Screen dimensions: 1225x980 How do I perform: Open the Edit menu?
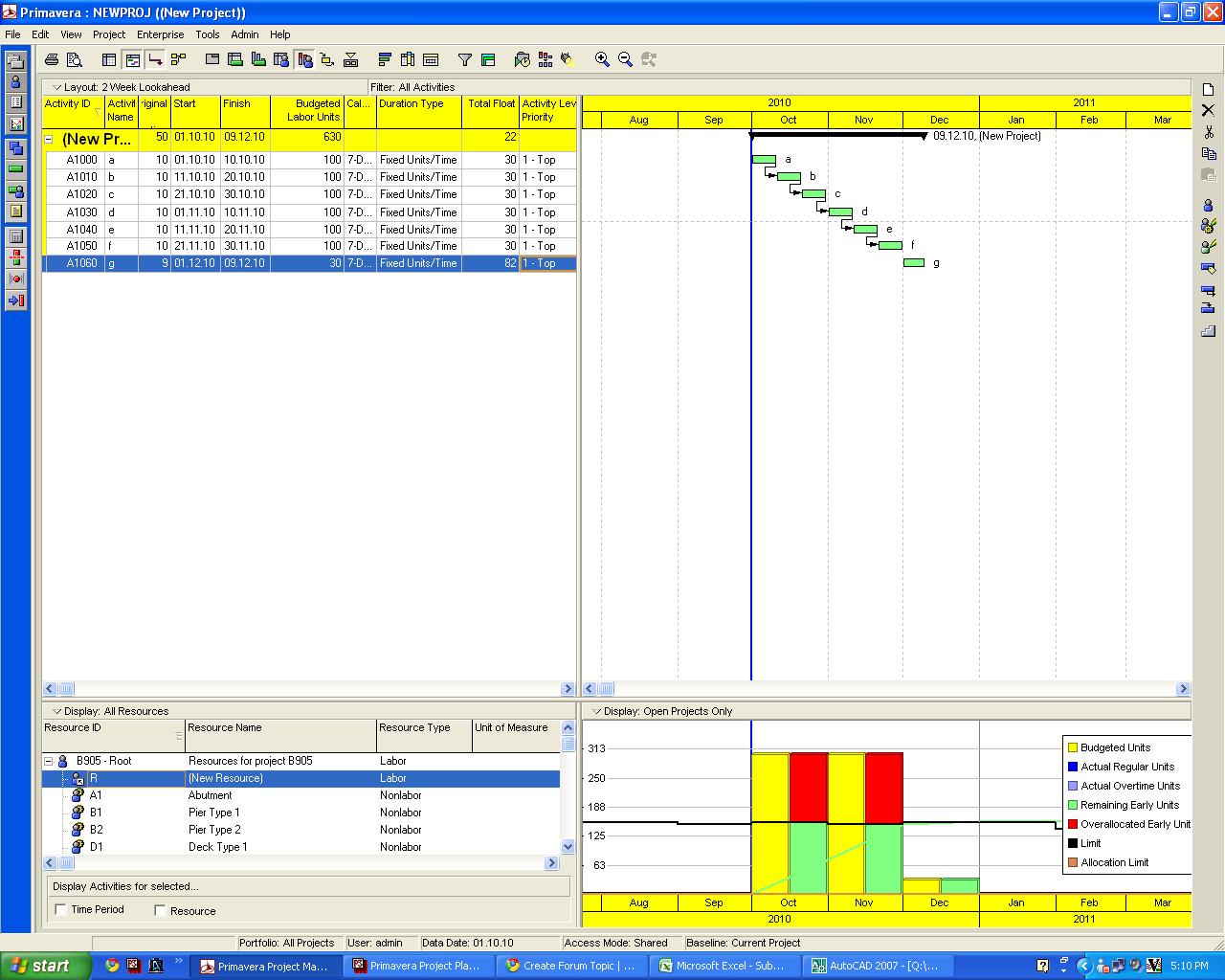(40, 34)
